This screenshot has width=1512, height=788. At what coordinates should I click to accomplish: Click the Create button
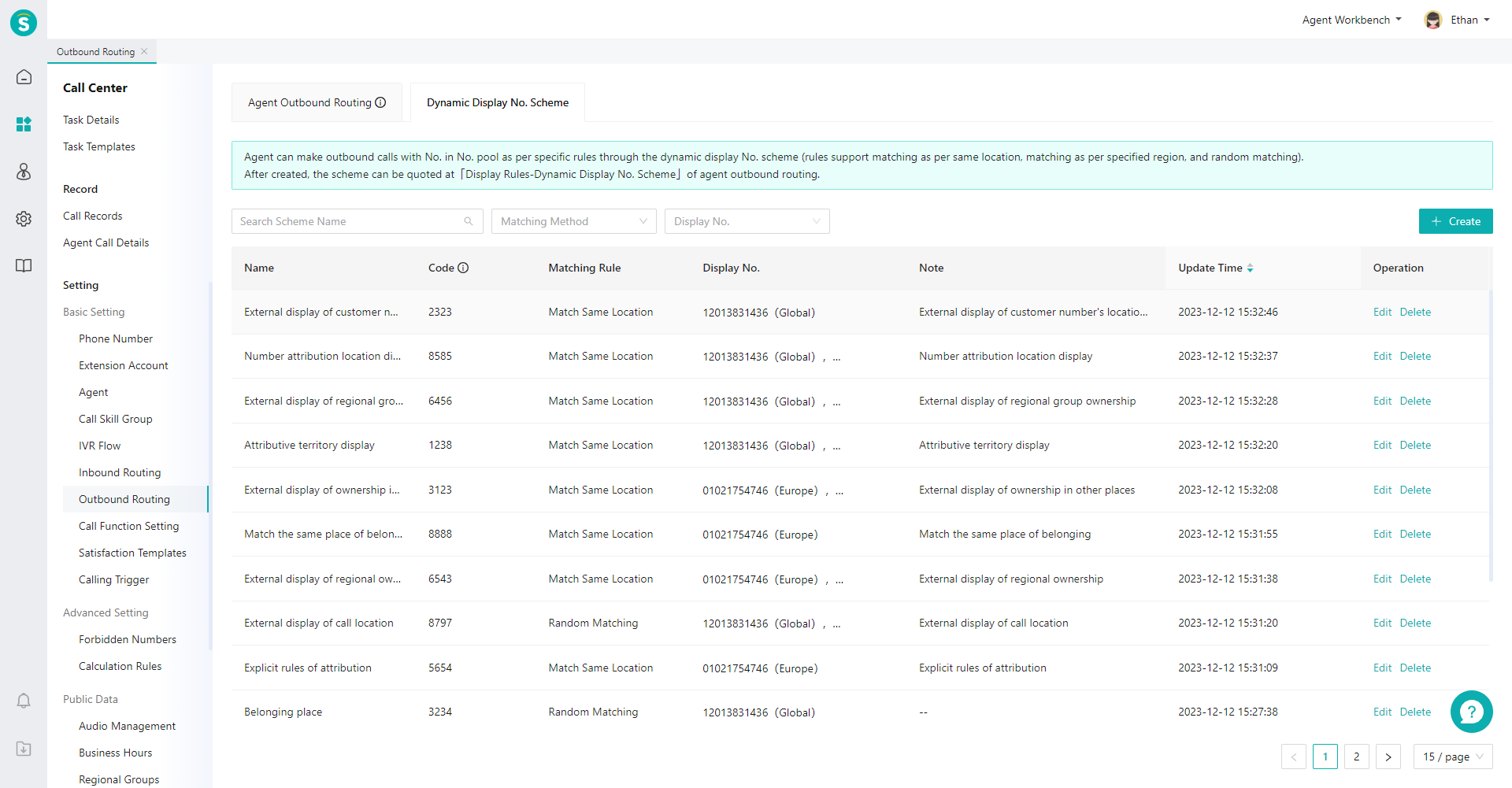tap(1456, 221)
